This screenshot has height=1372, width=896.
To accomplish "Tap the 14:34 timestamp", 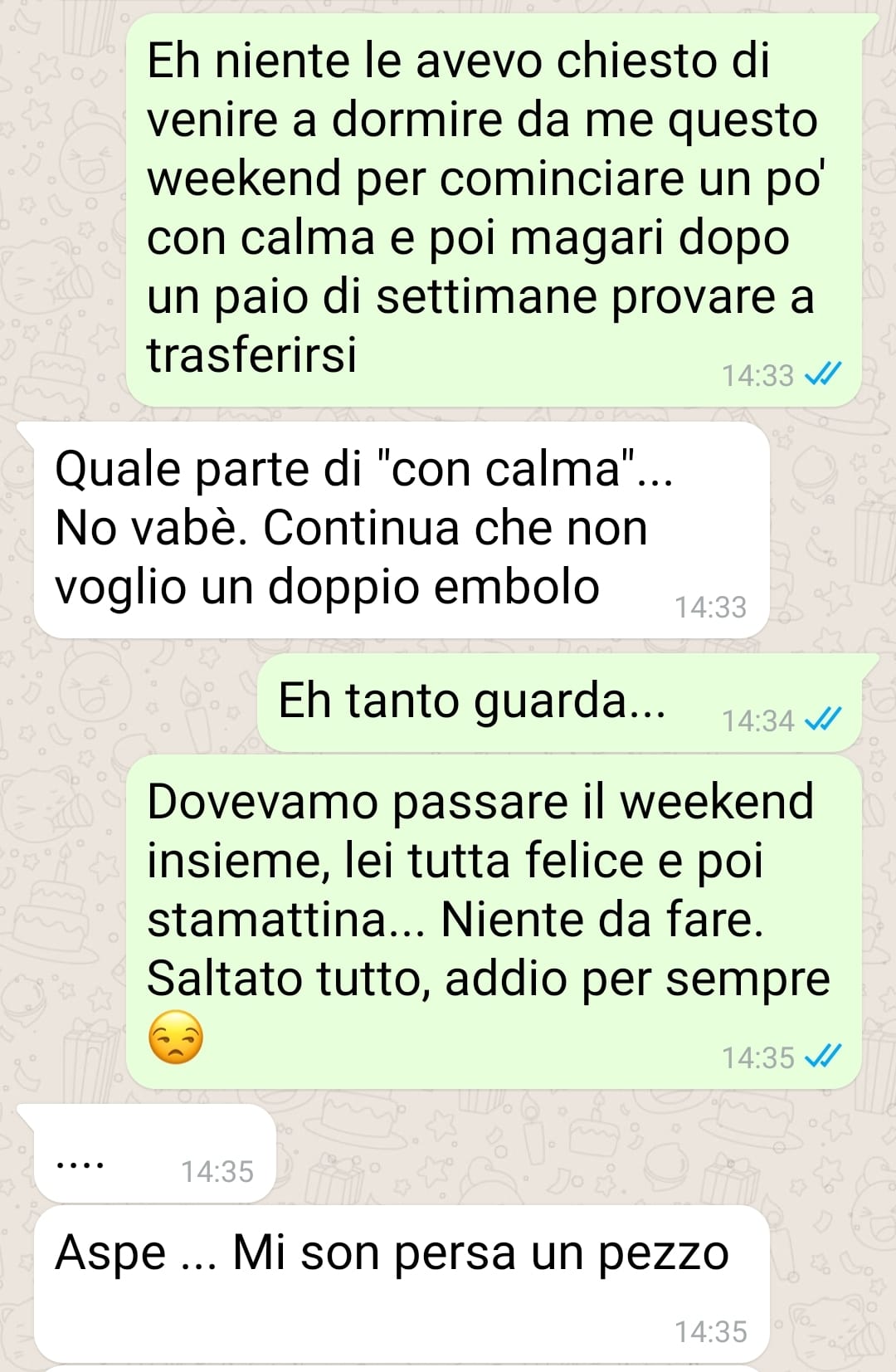I will click(757, 720).
